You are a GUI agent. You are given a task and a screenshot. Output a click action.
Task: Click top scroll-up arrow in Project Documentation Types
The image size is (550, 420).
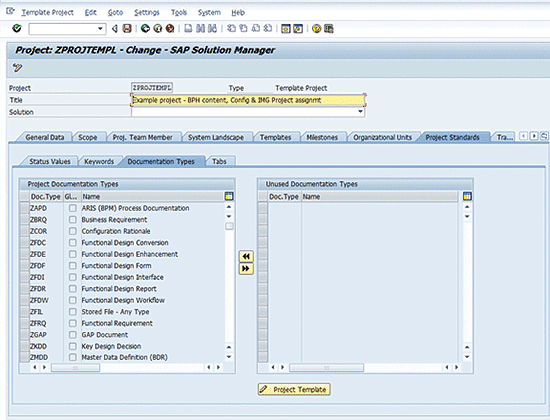coord(229,207)
